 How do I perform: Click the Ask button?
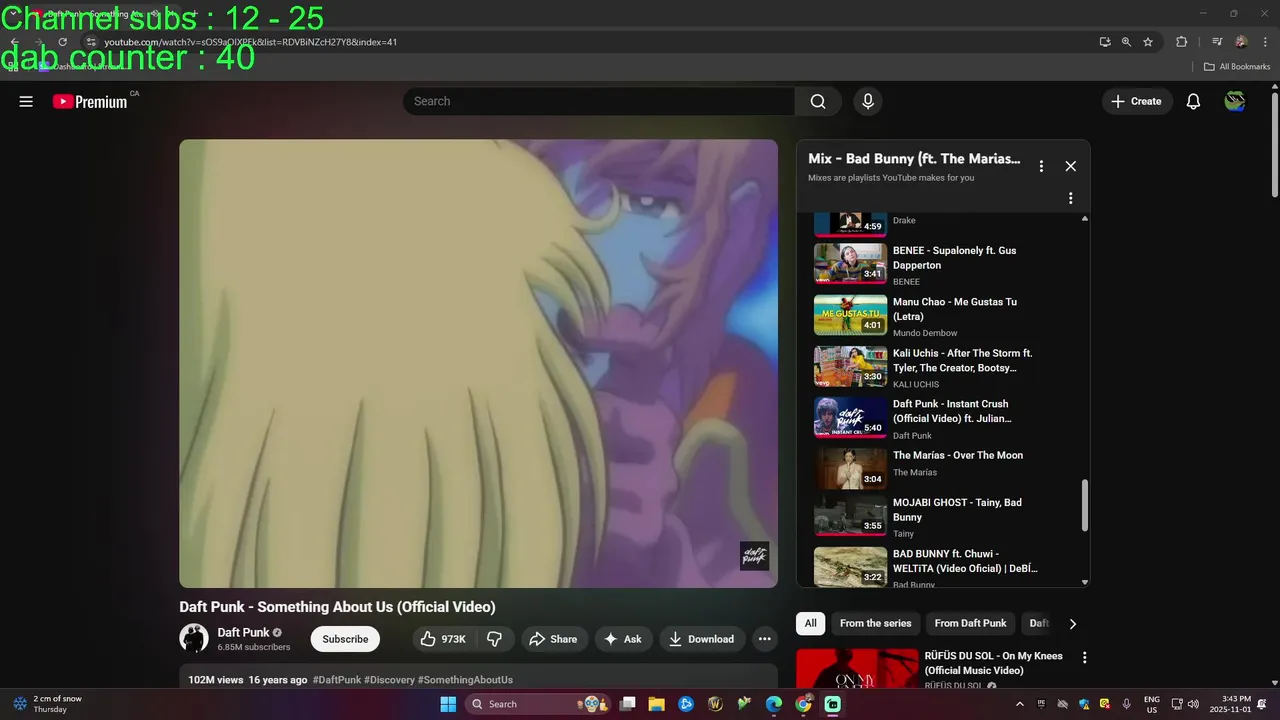[624, 639]
